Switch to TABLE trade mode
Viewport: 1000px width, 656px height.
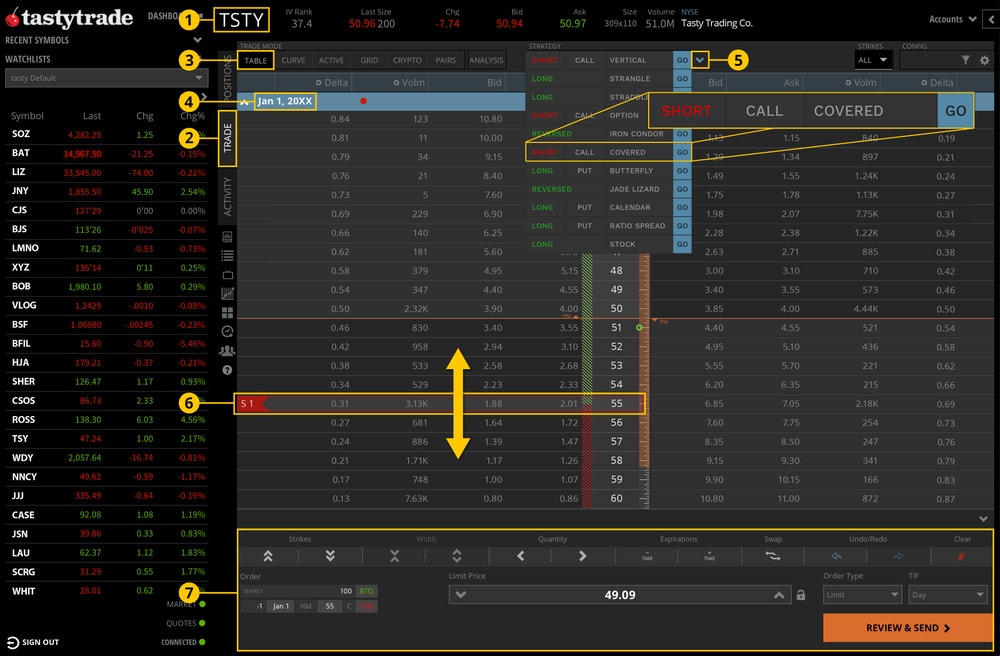pos(256,61)
